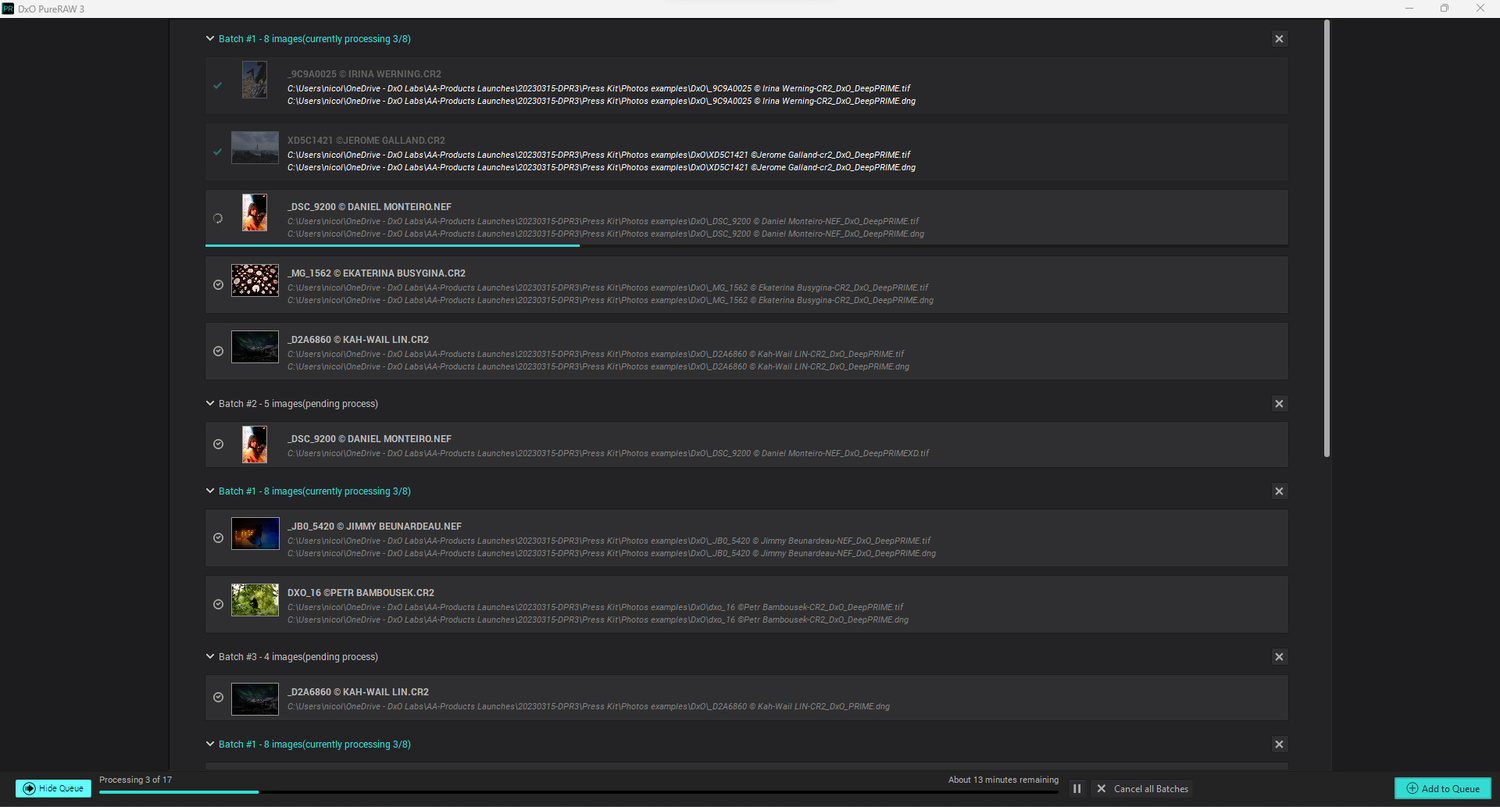Open the _JB0_5420 Jimmy Beunardeau thumbnail
This screenshot has height=807, width=1500.
pos(254,533)
